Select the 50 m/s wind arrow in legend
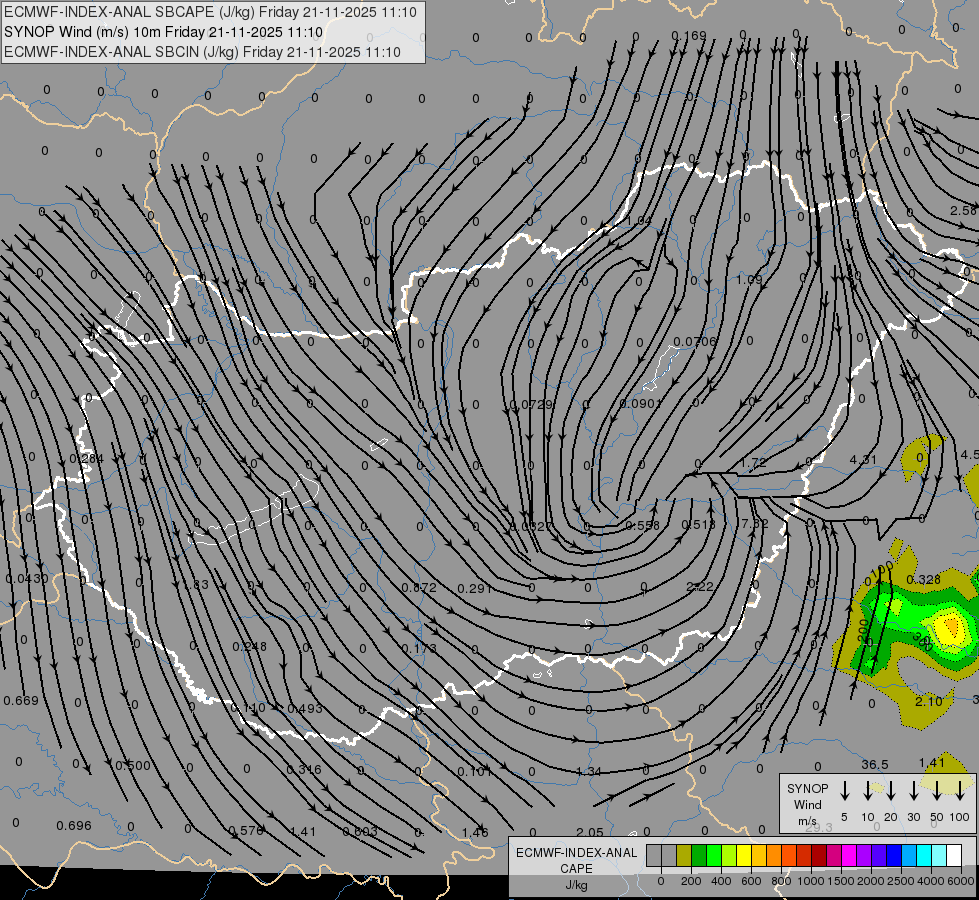979x900 pixels. 937,791
